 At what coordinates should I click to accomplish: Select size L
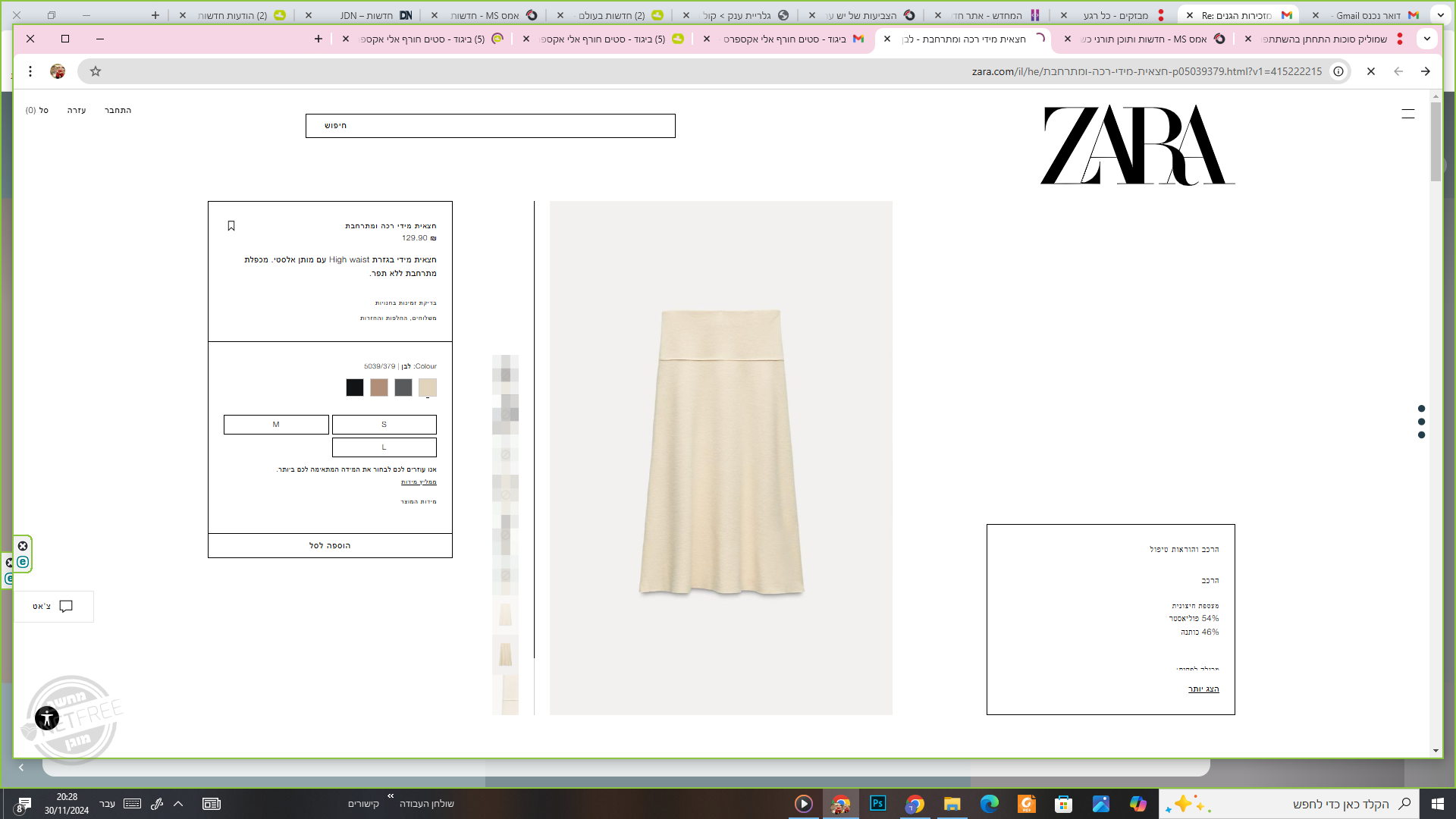tap(384, 447)
